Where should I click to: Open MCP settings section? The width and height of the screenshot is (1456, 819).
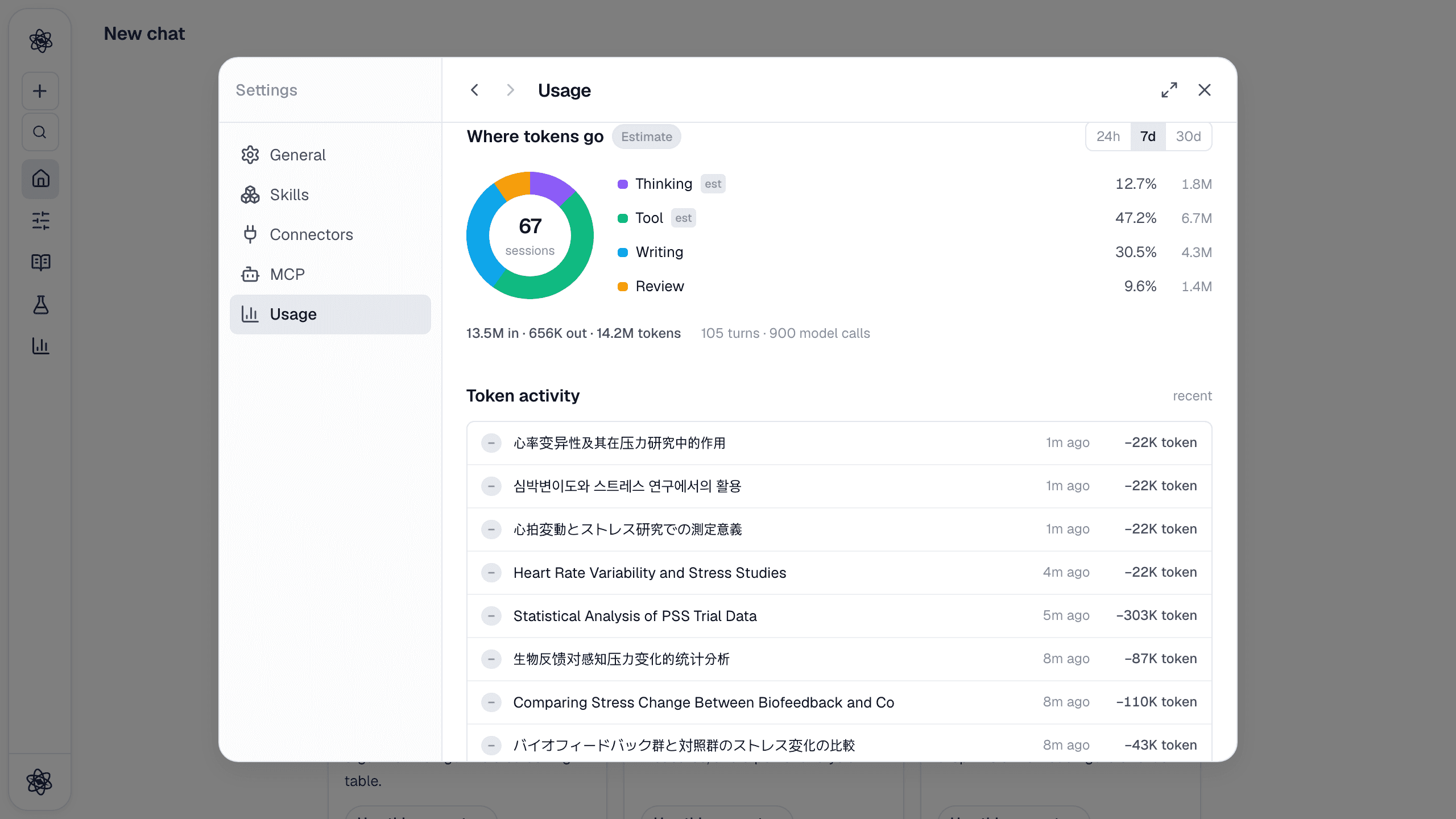click(x=330, y=274)
